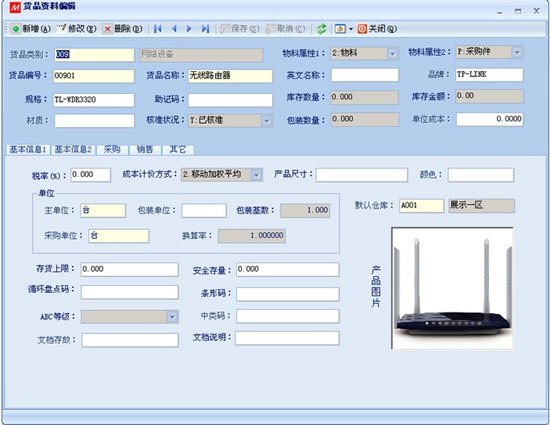Open the 成本计价方式 dropdown
Screen dimensions: 550x425
click(x=257, y=175)
